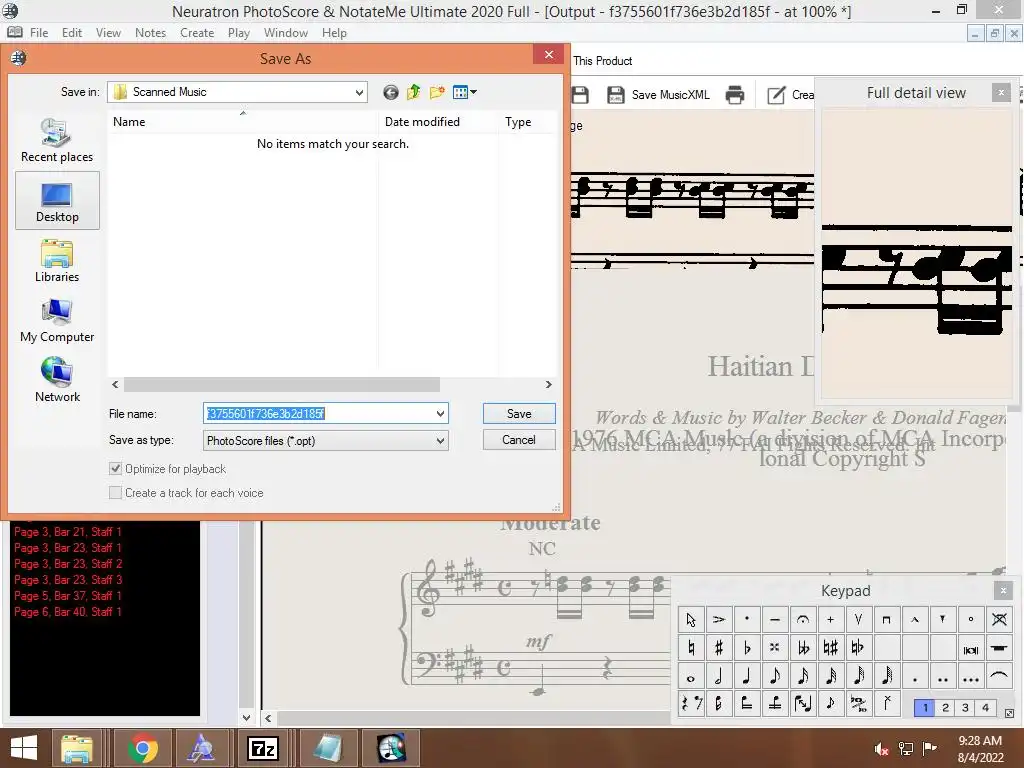The width and height of the screenshot is (1024, 768).
Task: Go to My Computer location
Action: point(57,321)
